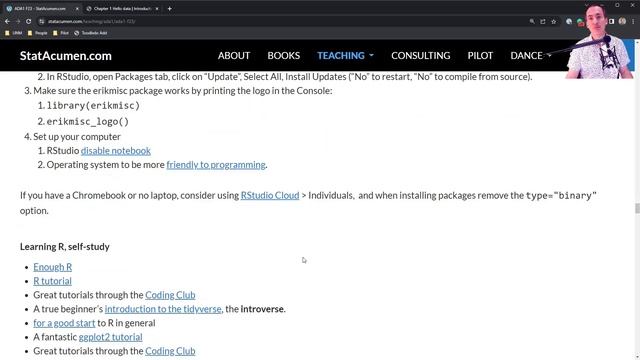Click the globe extension icon in toolbar
The width and height of the screenshot is (640, 360).
[x=569, y=21]
